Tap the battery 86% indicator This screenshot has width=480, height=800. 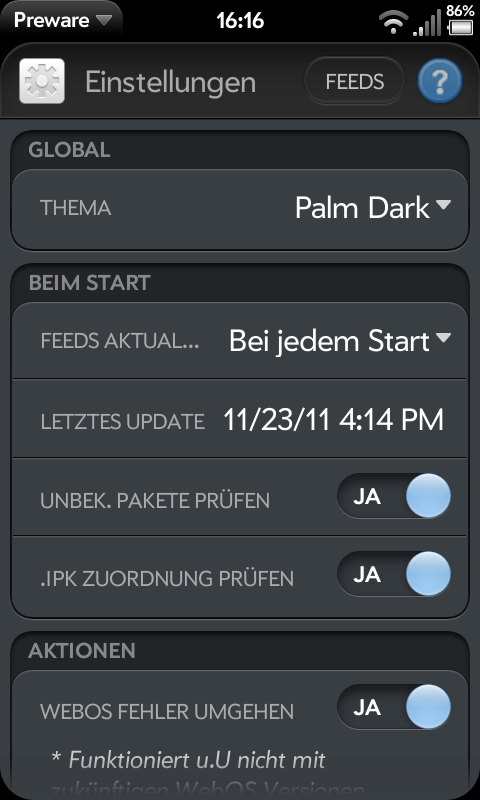tap(460, 20)
